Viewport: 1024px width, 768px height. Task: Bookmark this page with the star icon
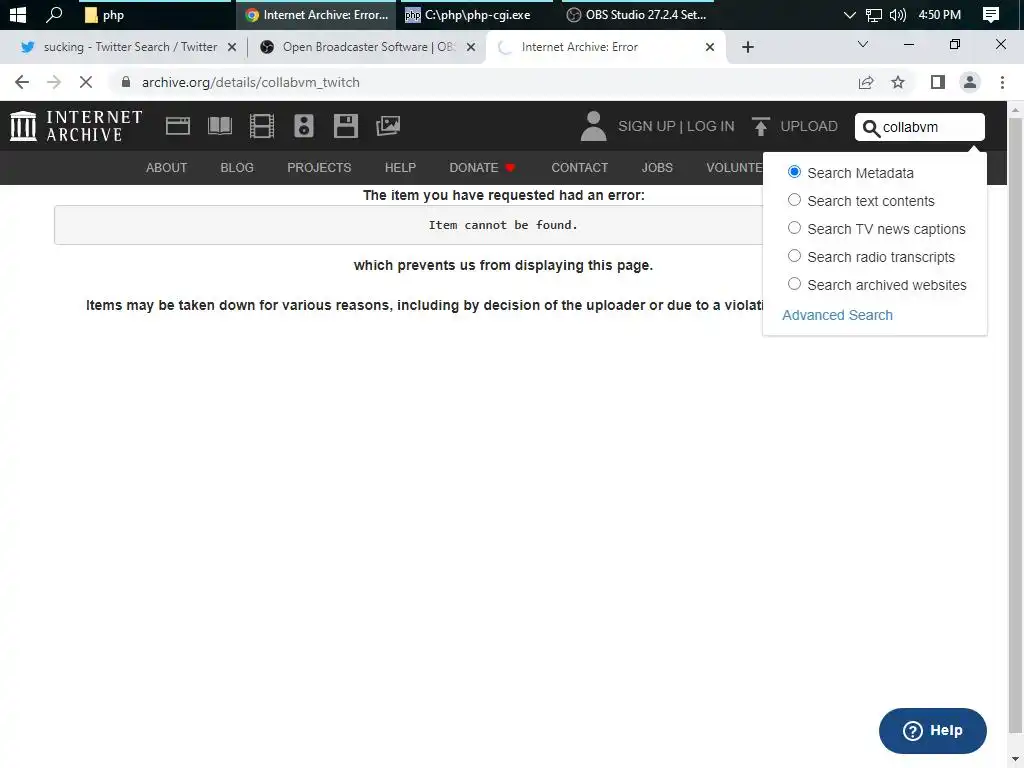click(898, 82)
